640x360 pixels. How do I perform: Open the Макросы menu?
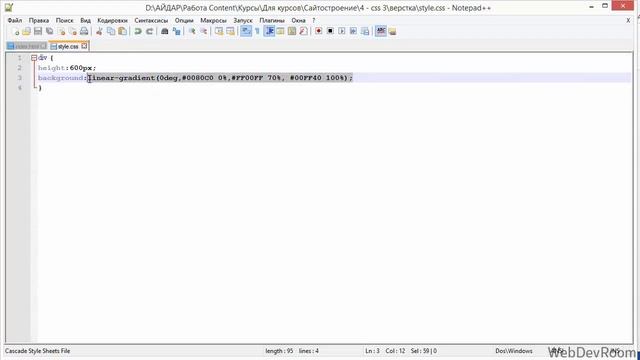pyautogui.click(x=213, y=20)
